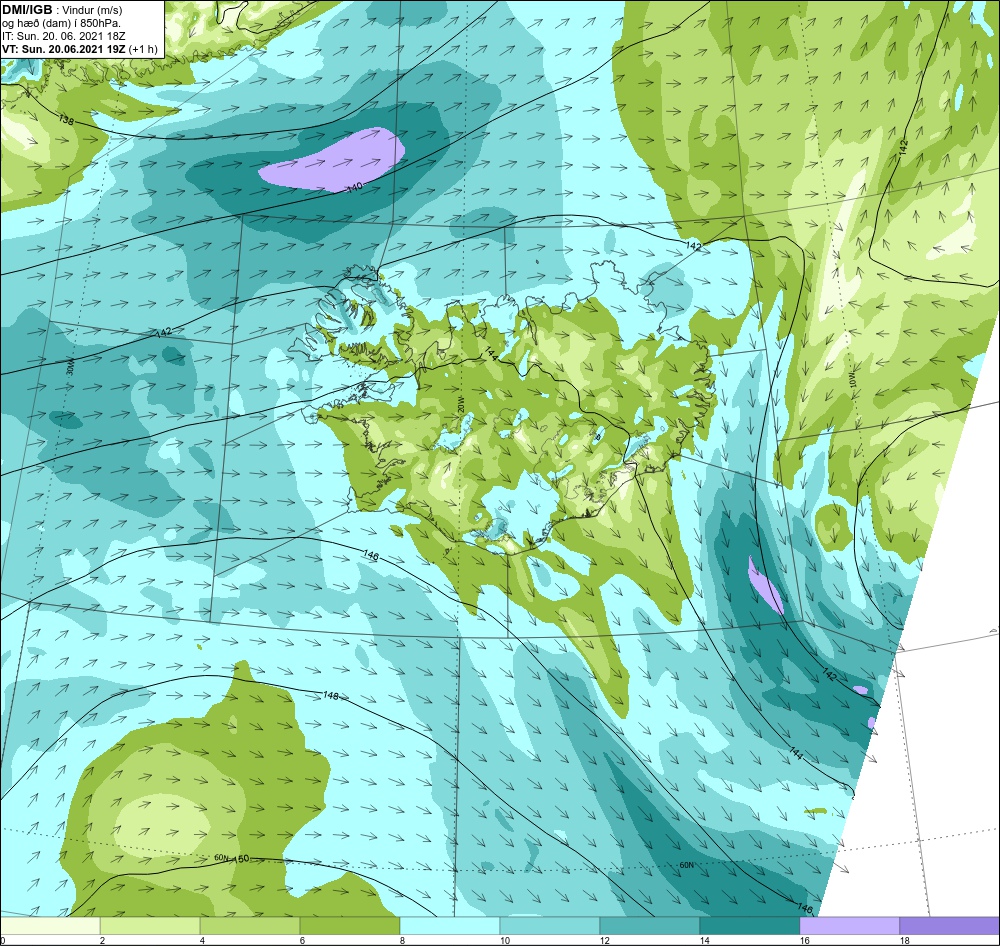Viewport: 1000px width, 946px height.
Task: Click the '20W' meridian label
Action: click(x=459, y=403)
